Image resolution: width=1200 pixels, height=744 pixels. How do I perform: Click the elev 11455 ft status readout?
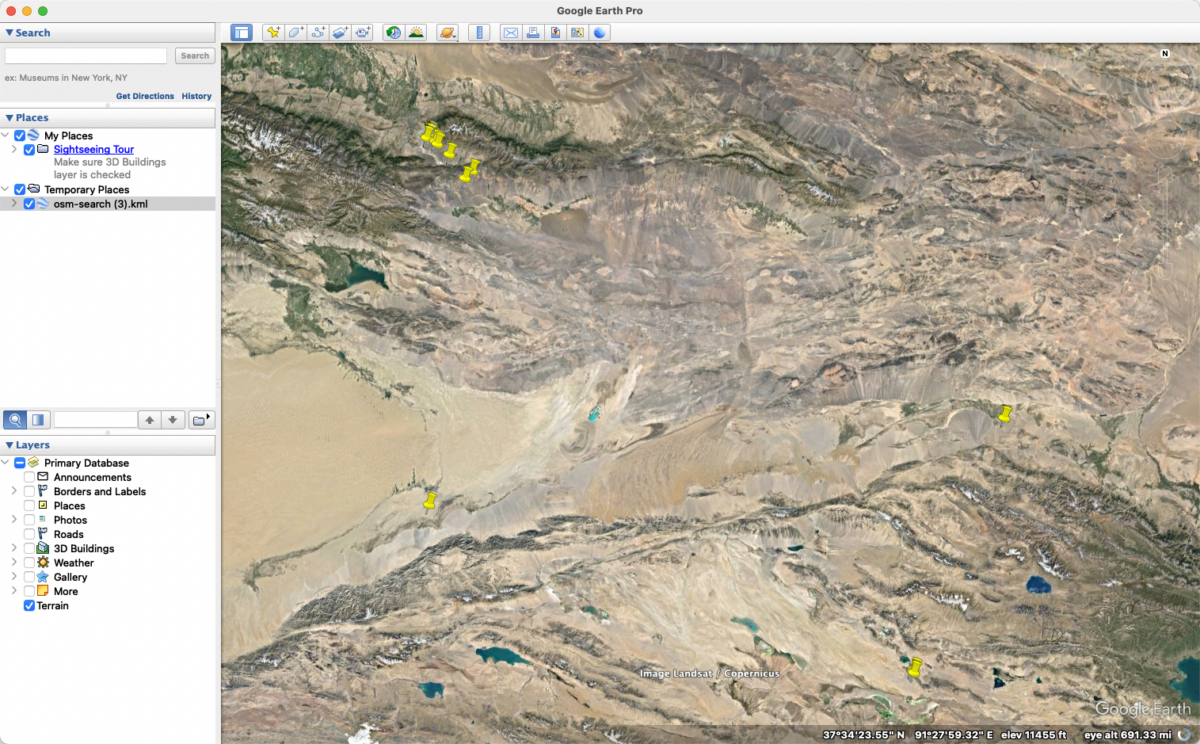1035,735
